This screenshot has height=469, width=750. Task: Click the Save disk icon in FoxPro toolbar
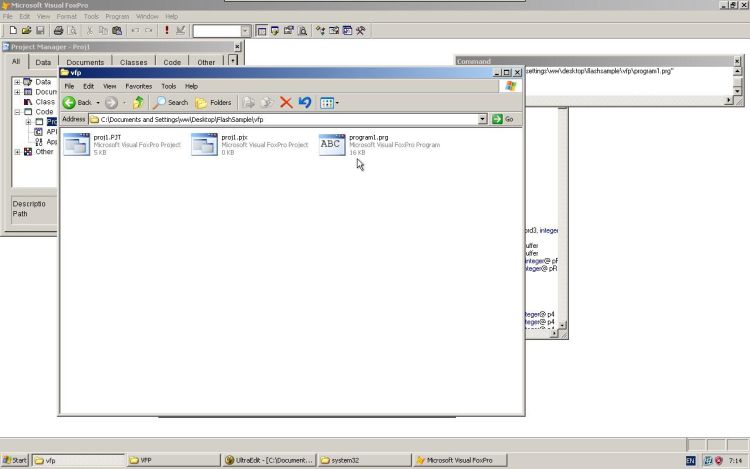pyautogui.click(x=40, y=31)
